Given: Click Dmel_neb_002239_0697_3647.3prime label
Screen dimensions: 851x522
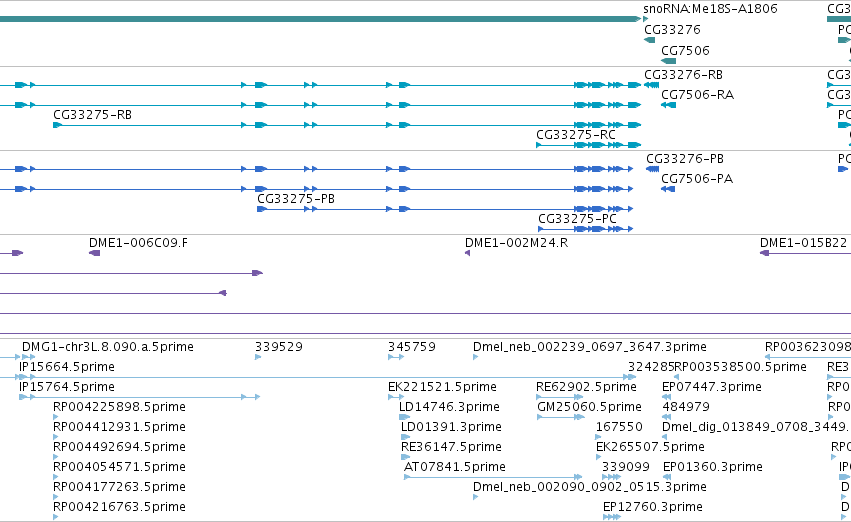Looking at the screenshot, I should [589, 347].
